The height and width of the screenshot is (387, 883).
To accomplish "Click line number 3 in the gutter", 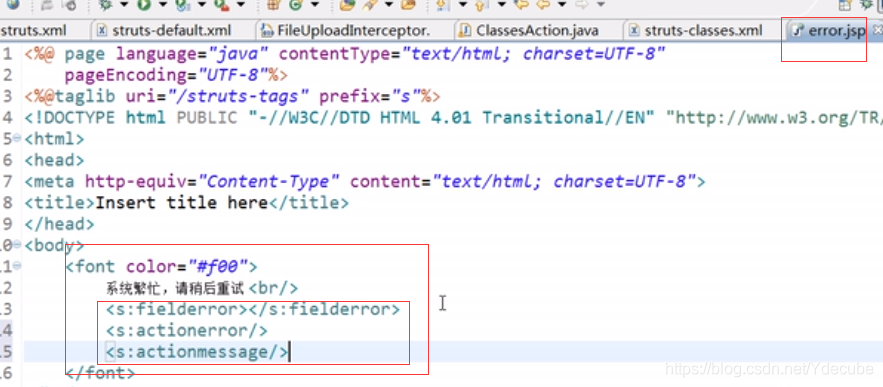I will coord(7,96).
